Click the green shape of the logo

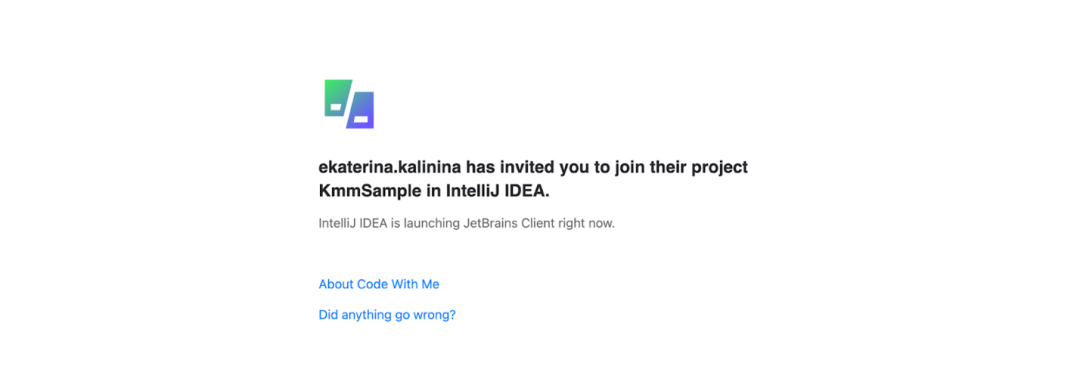pos(337,98)
